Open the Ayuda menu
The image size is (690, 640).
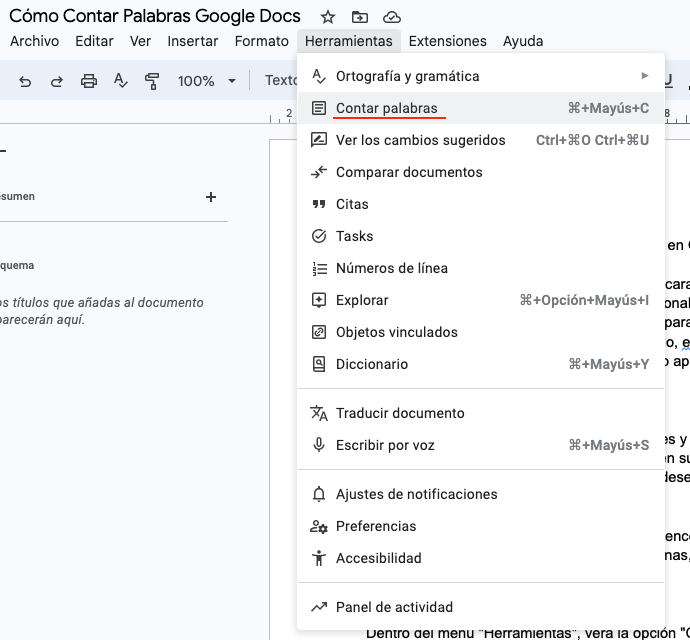pos(523,41)
